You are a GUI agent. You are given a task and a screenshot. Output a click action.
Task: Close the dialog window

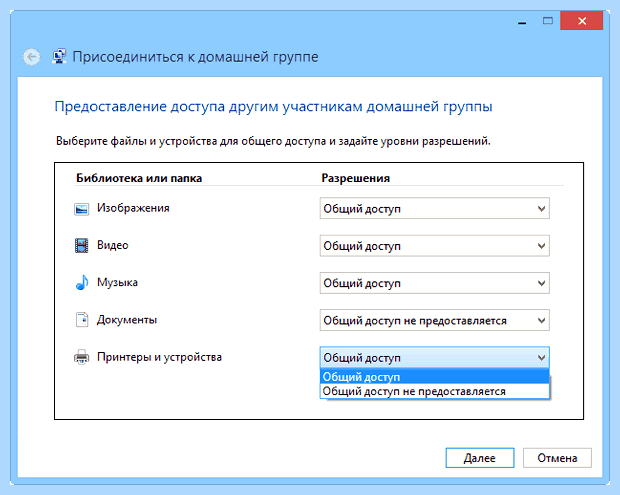[582, 21]
